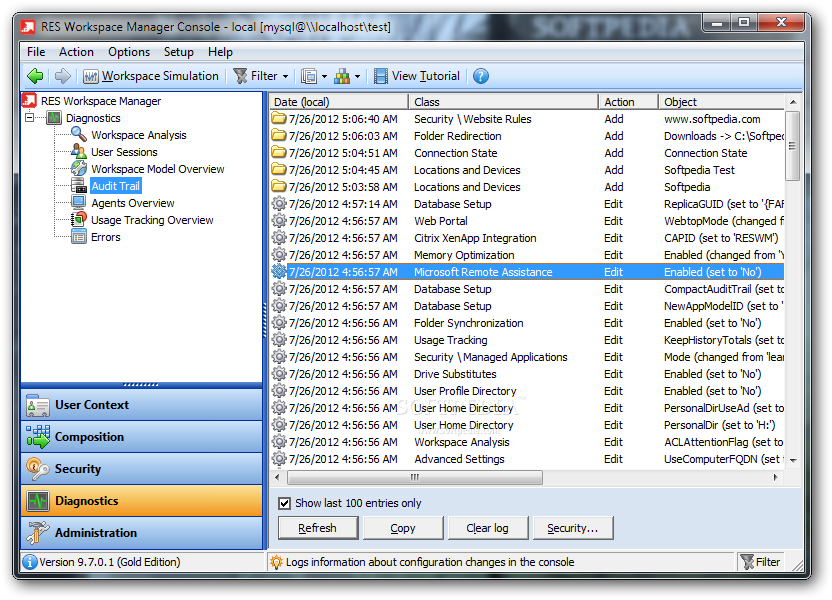Click the Filter funnel toolbar button

click(255, 76)
